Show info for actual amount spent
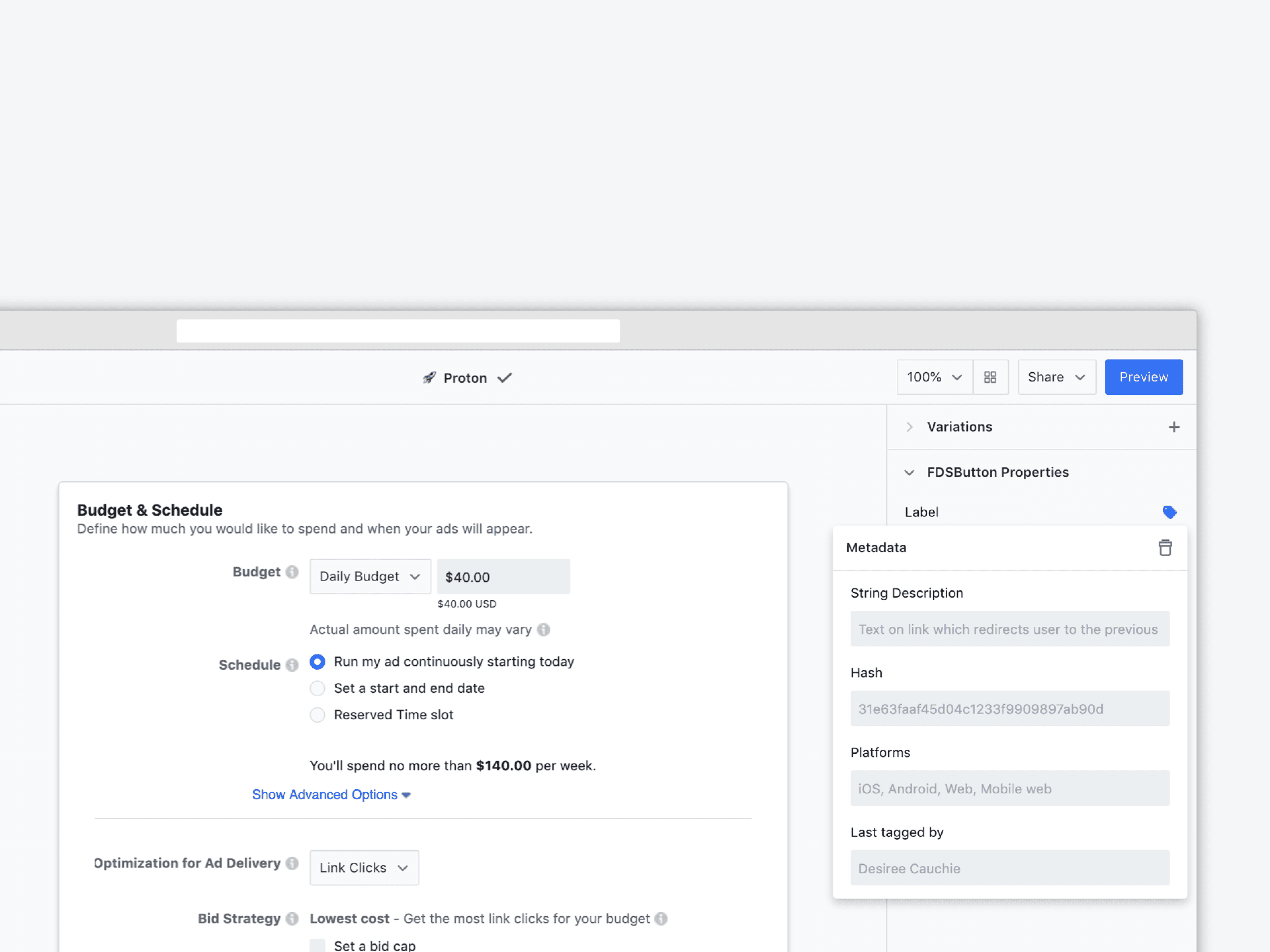Image resolution: width=1270 pixels, height=952 pixels. [544, 629]
